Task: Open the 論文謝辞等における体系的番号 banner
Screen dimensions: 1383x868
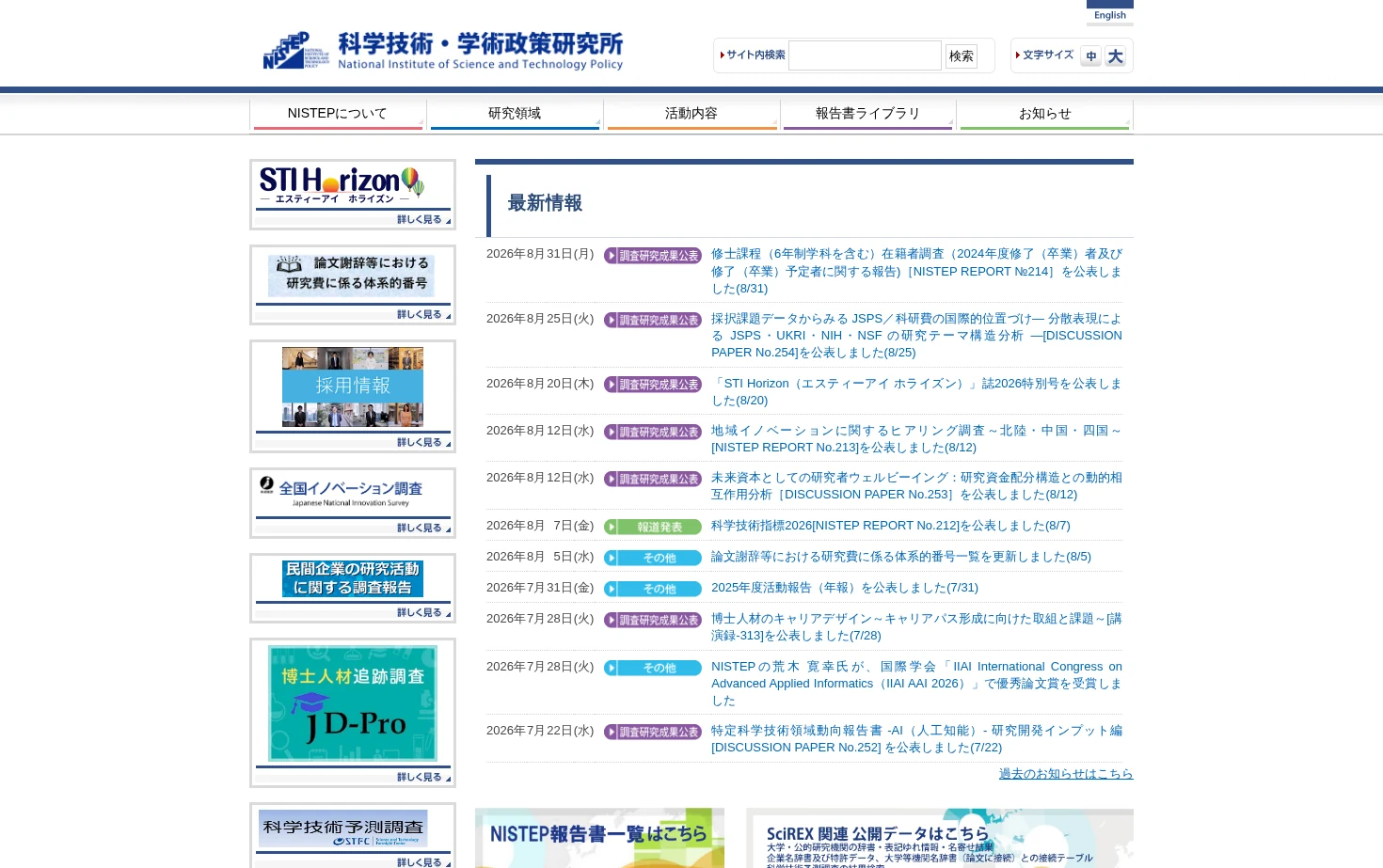Action: tap(351, 275)
